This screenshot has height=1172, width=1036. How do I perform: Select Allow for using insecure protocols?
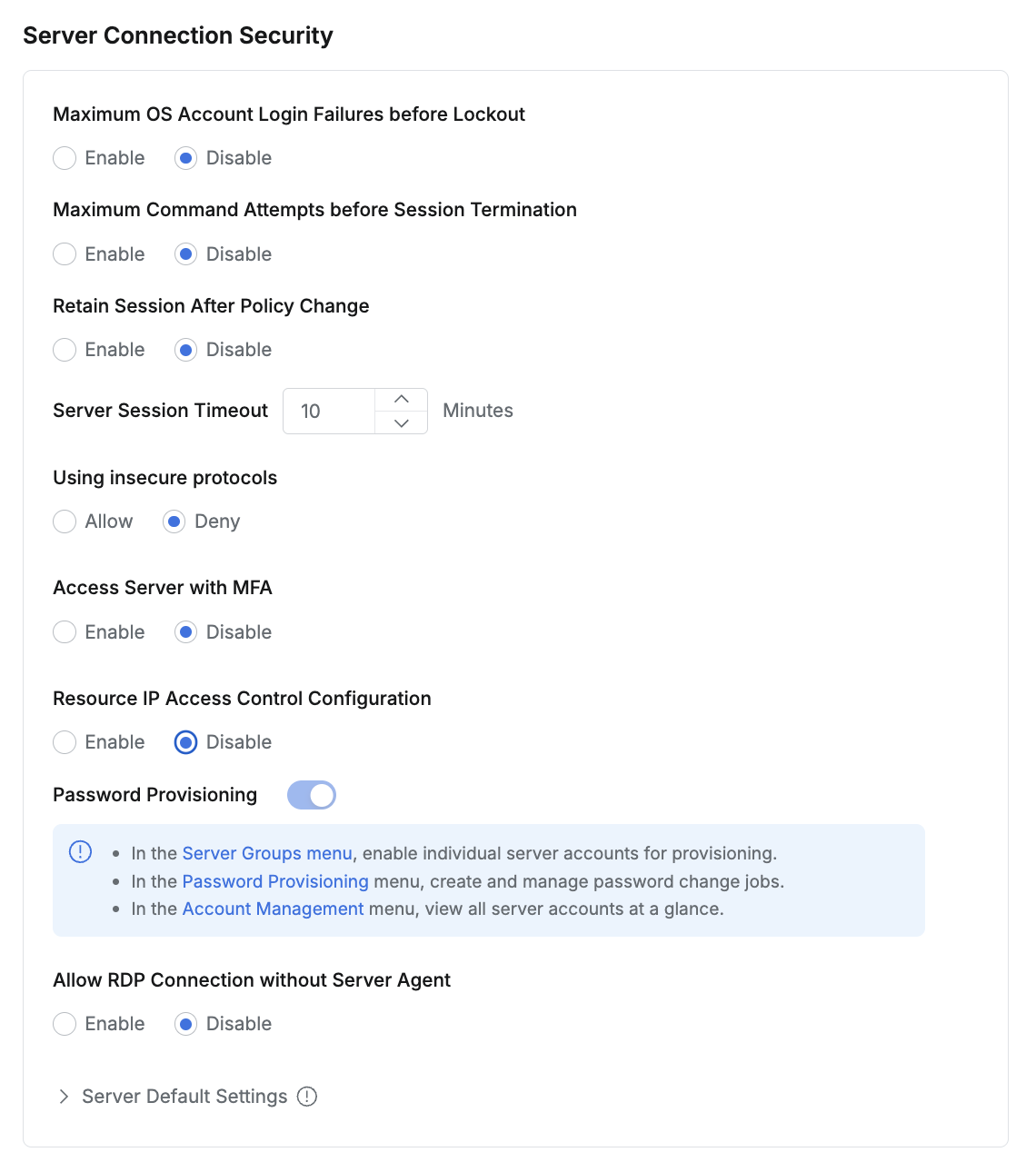[65, 521]
